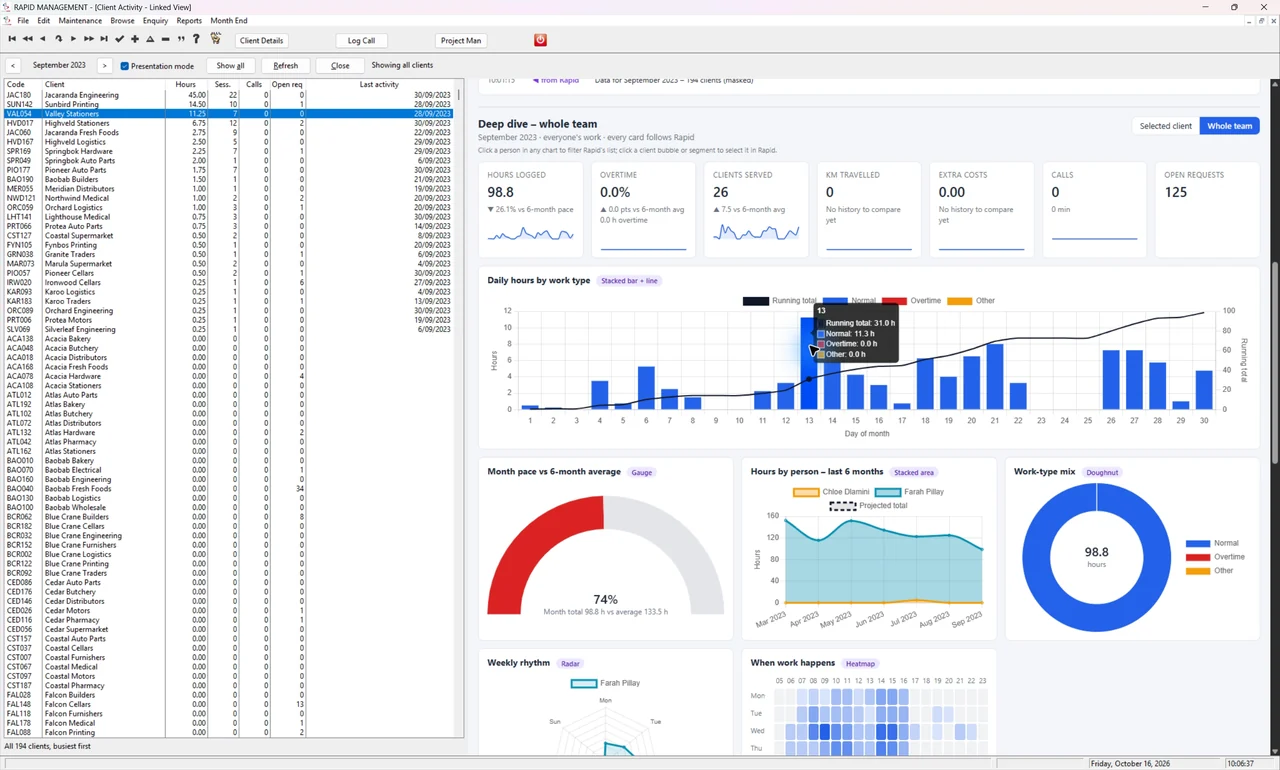Click the checkmark save icon in toolbar

[120, 39]
